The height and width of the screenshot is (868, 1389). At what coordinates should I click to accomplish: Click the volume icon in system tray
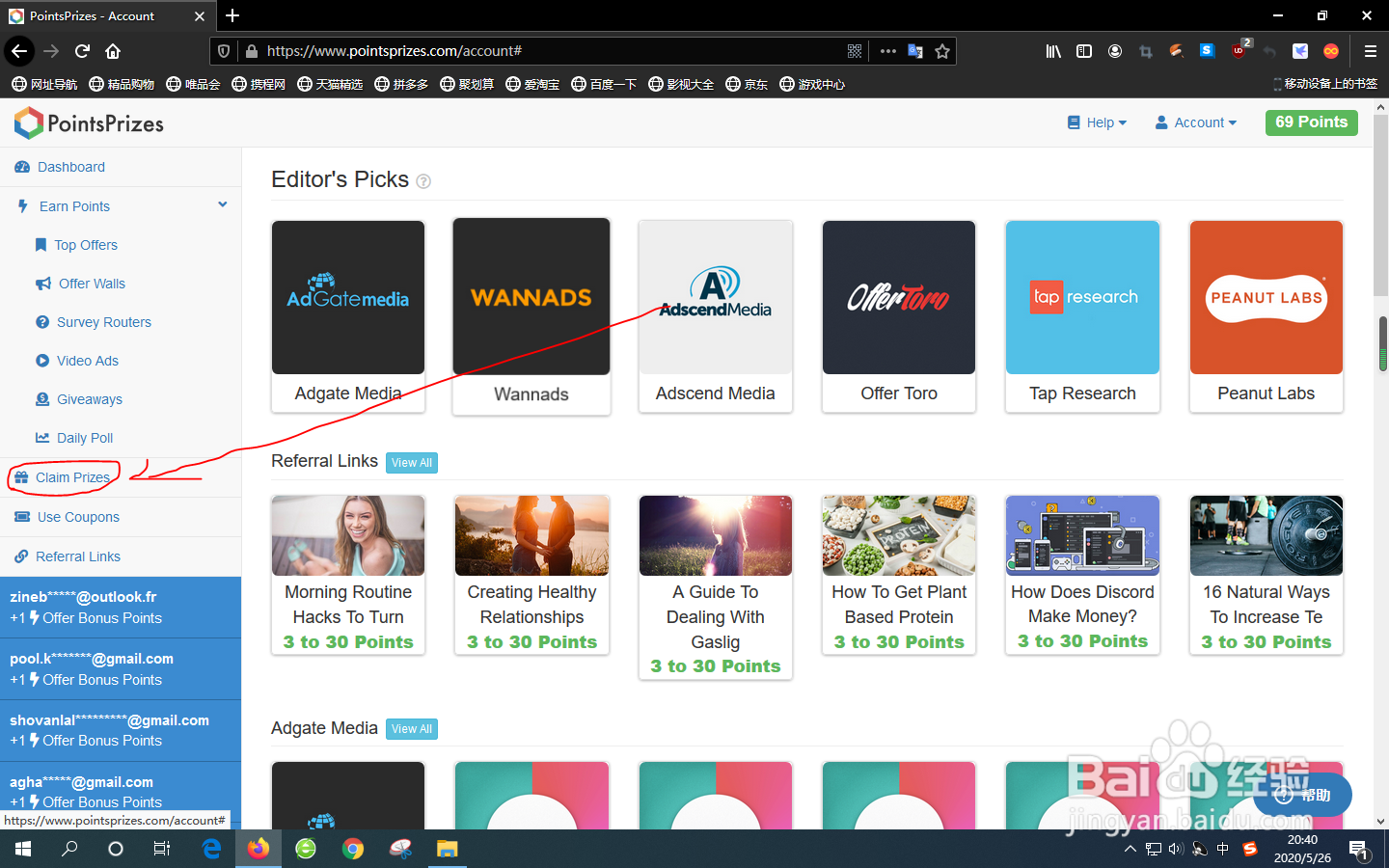1175,849
